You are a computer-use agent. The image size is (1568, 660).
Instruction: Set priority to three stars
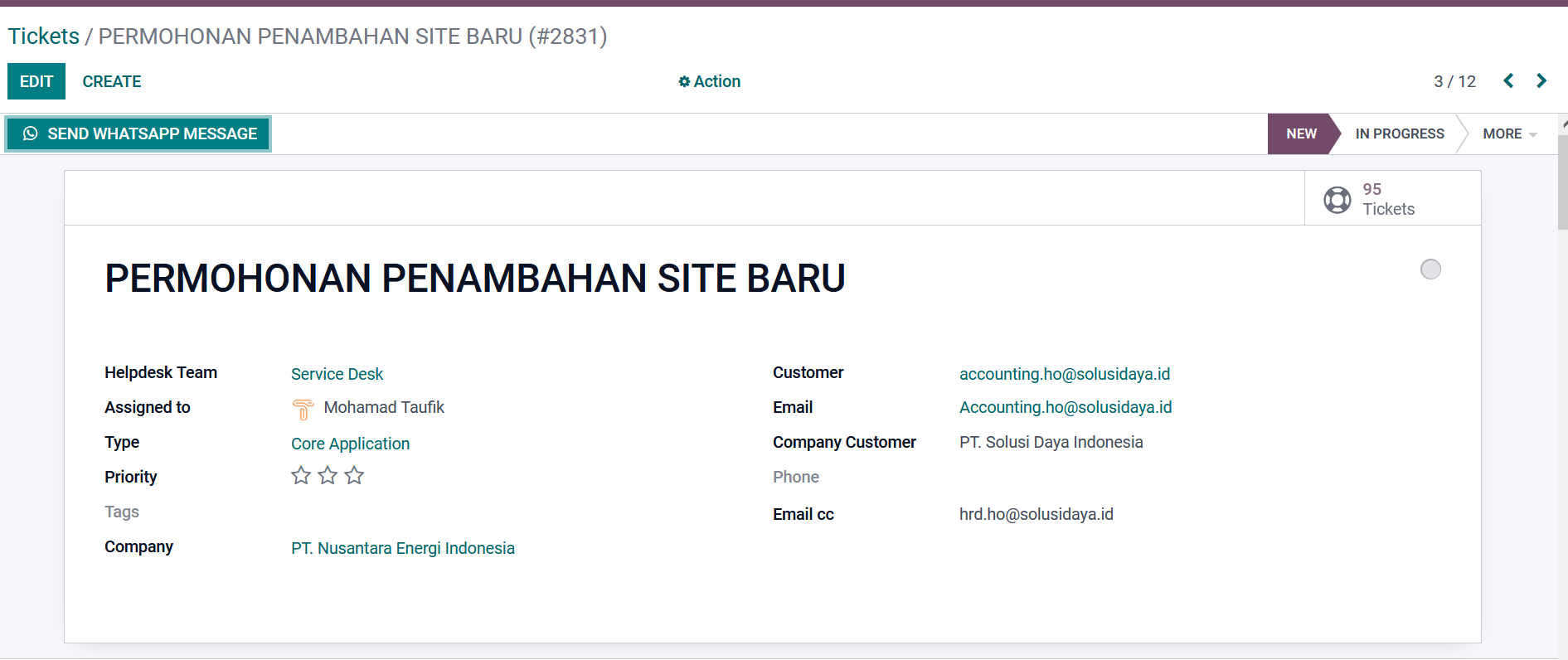click(354, 476)
